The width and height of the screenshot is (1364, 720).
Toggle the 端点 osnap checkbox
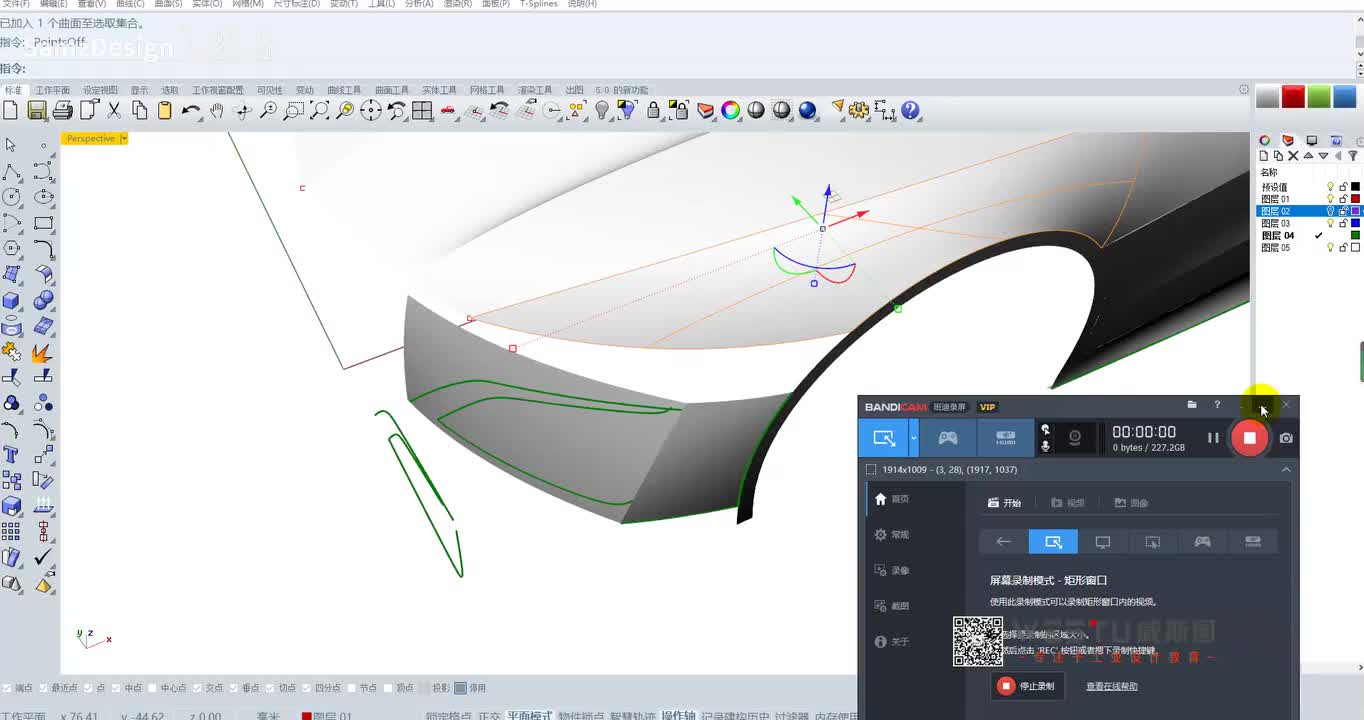tap(8, 688)
